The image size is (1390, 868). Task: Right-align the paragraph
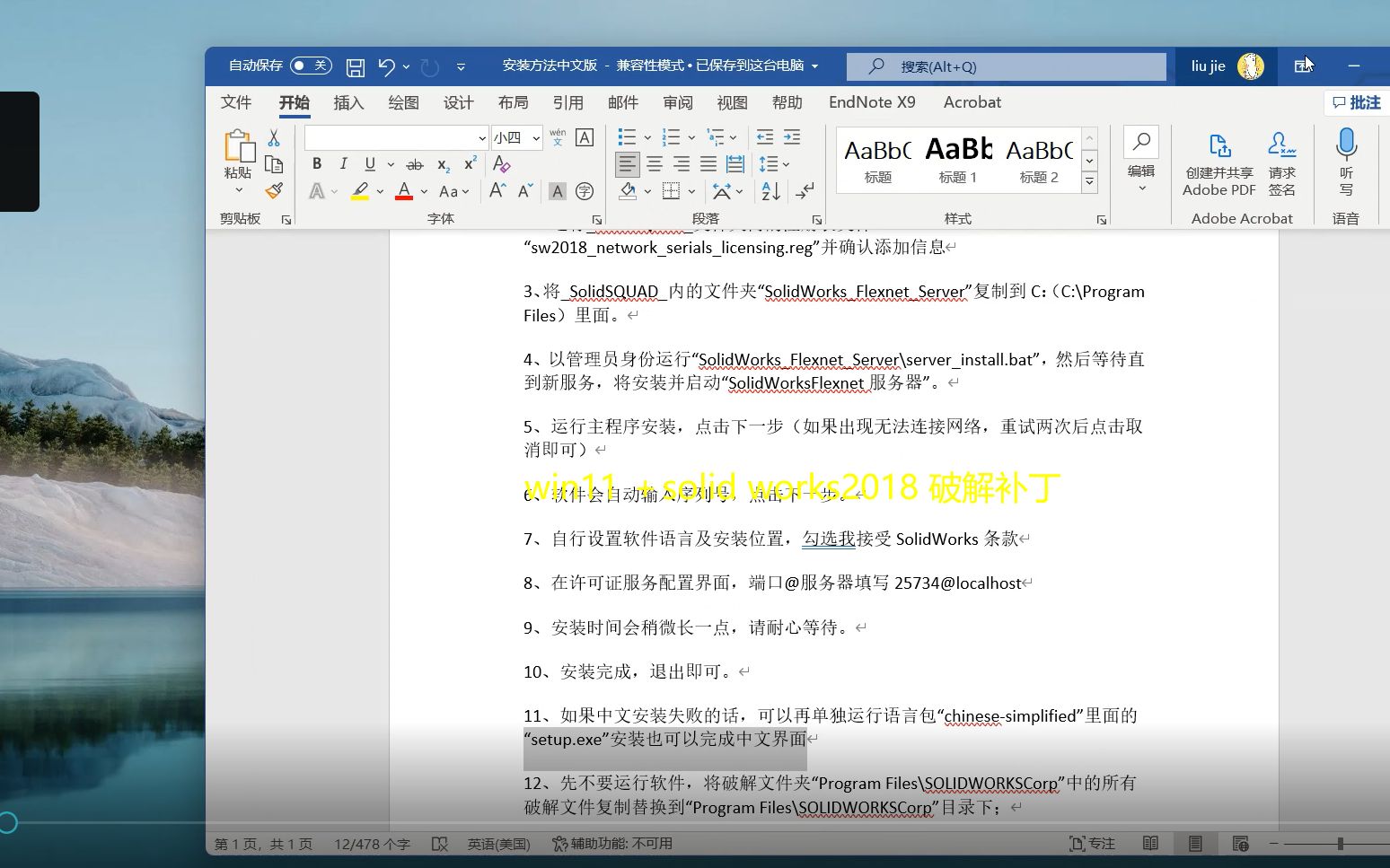(x=682, y=164)
